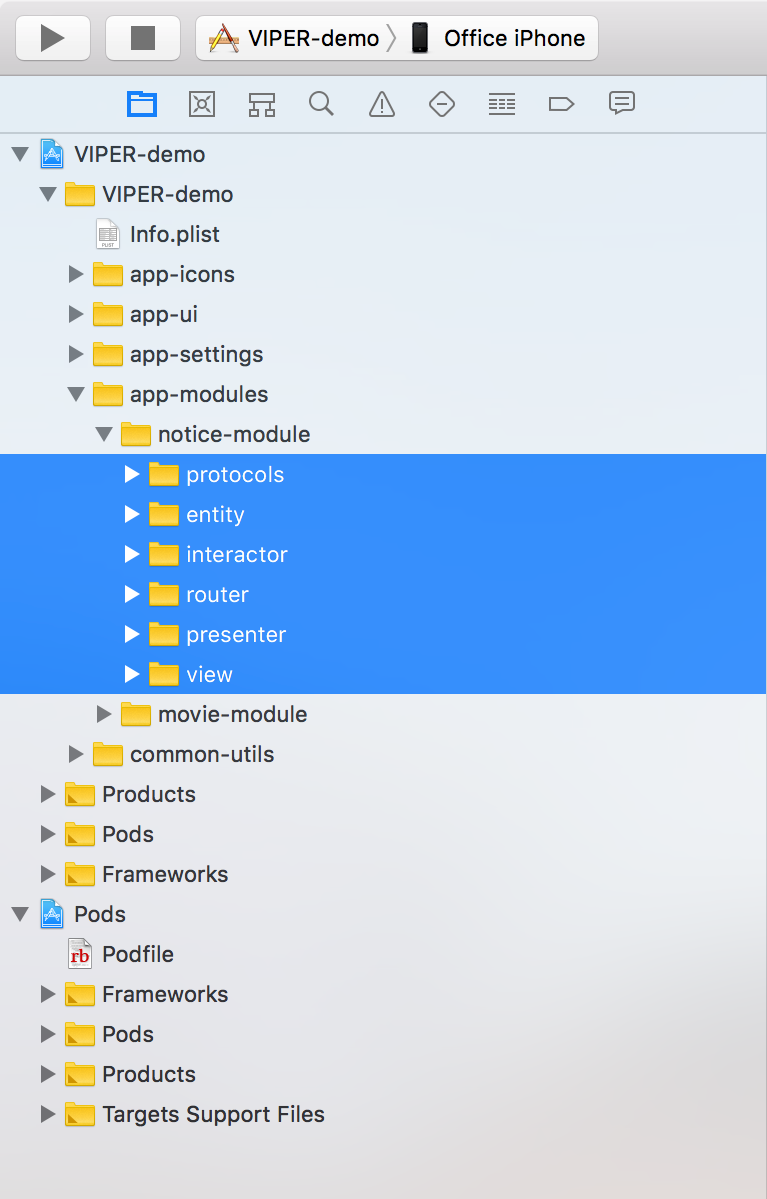Open the Test navigator
767x1199 pixels.
tap(441, 103)
